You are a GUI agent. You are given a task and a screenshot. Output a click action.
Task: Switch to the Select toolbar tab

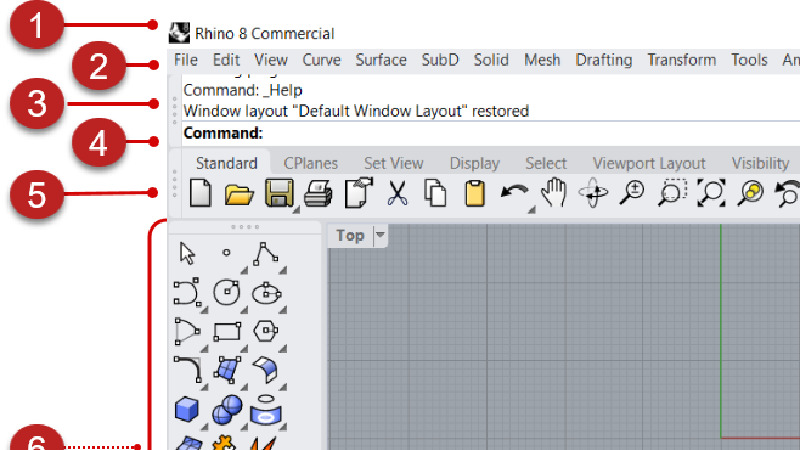click(x=546, y=163)
